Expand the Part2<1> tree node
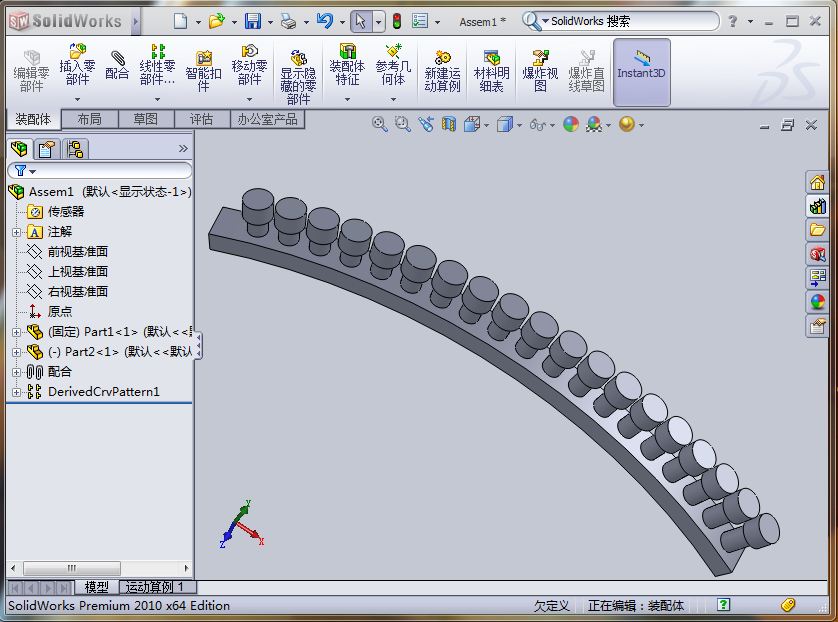The width and height of the screenshot is (838, 622). 16,352
